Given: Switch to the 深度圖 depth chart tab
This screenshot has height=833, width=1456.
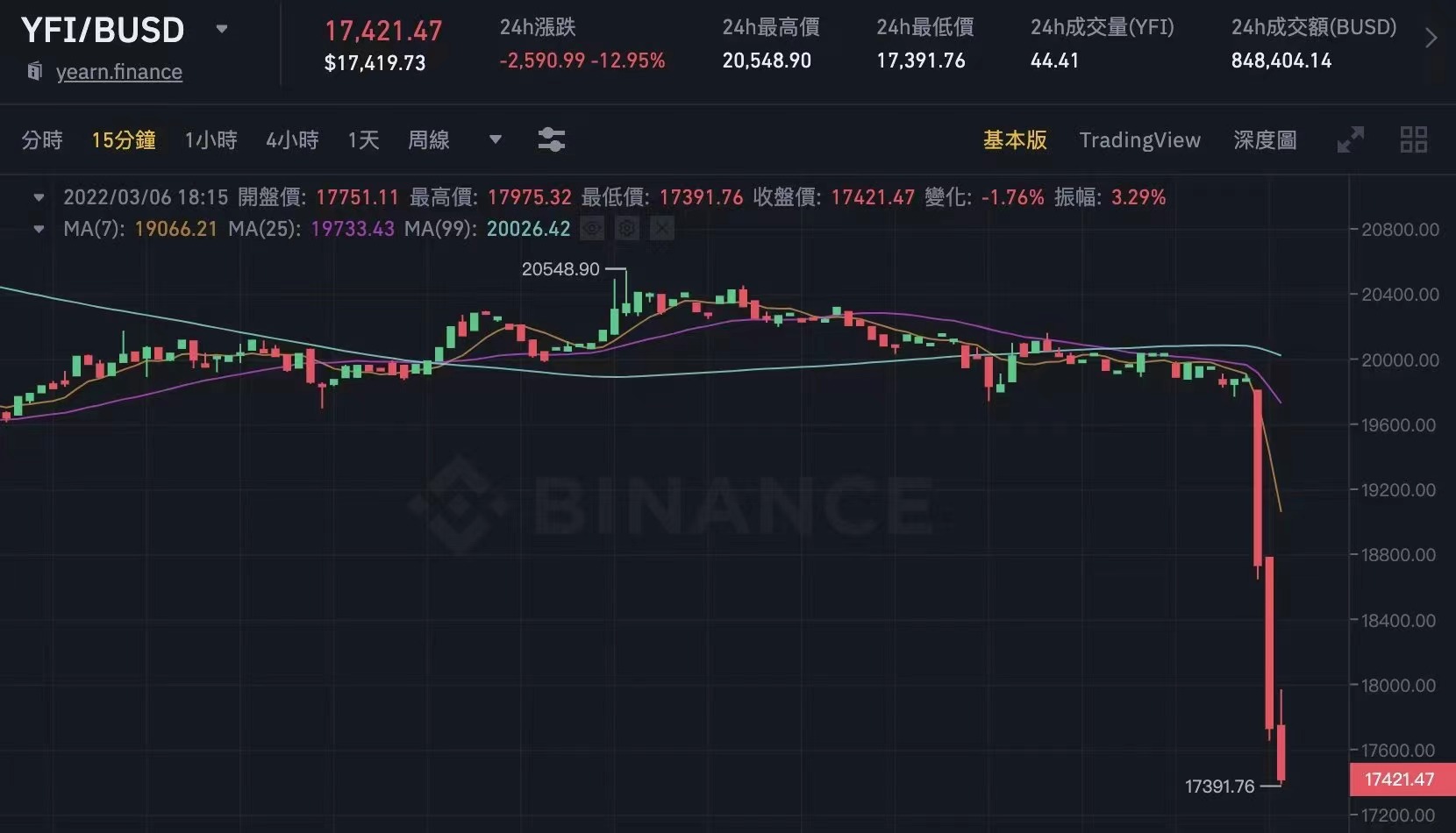Looking at the screenshot, I should (x=1264, y=140).
